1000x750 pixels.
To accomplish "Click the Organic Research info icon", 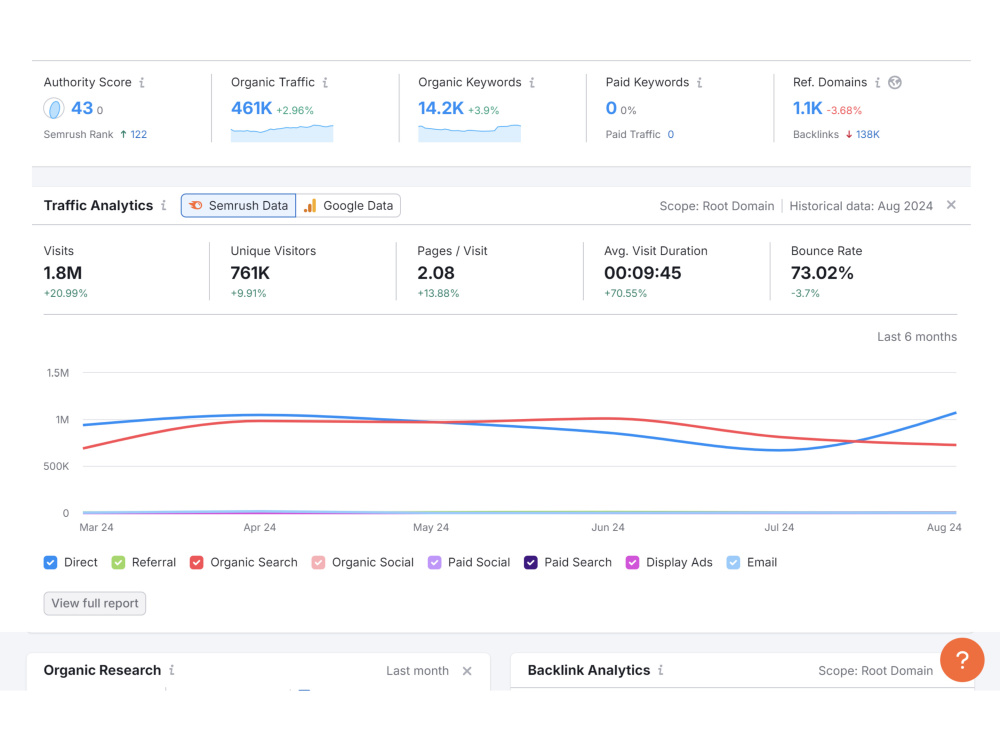I will [x=172, y=670].
